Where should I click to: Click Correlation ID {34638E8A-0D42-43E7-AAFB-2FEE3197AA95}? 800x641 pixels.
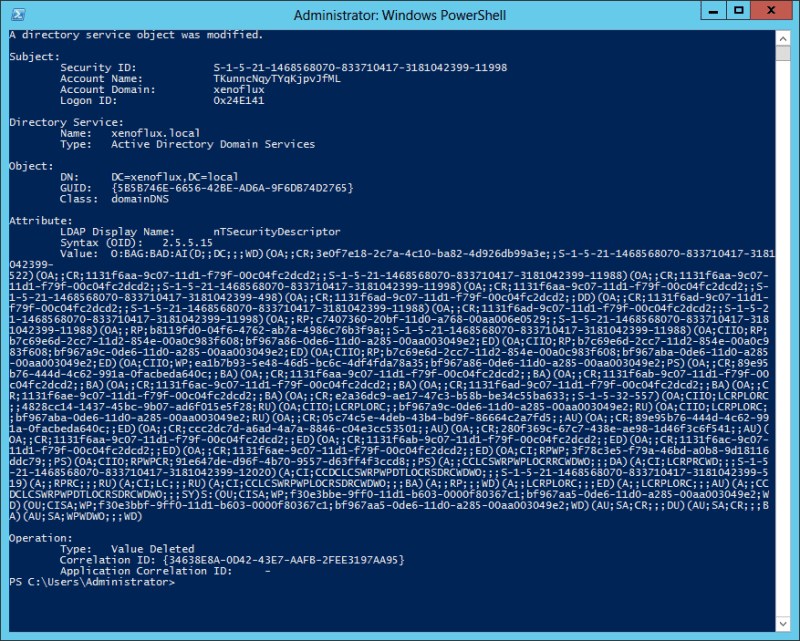pos(283,560)
